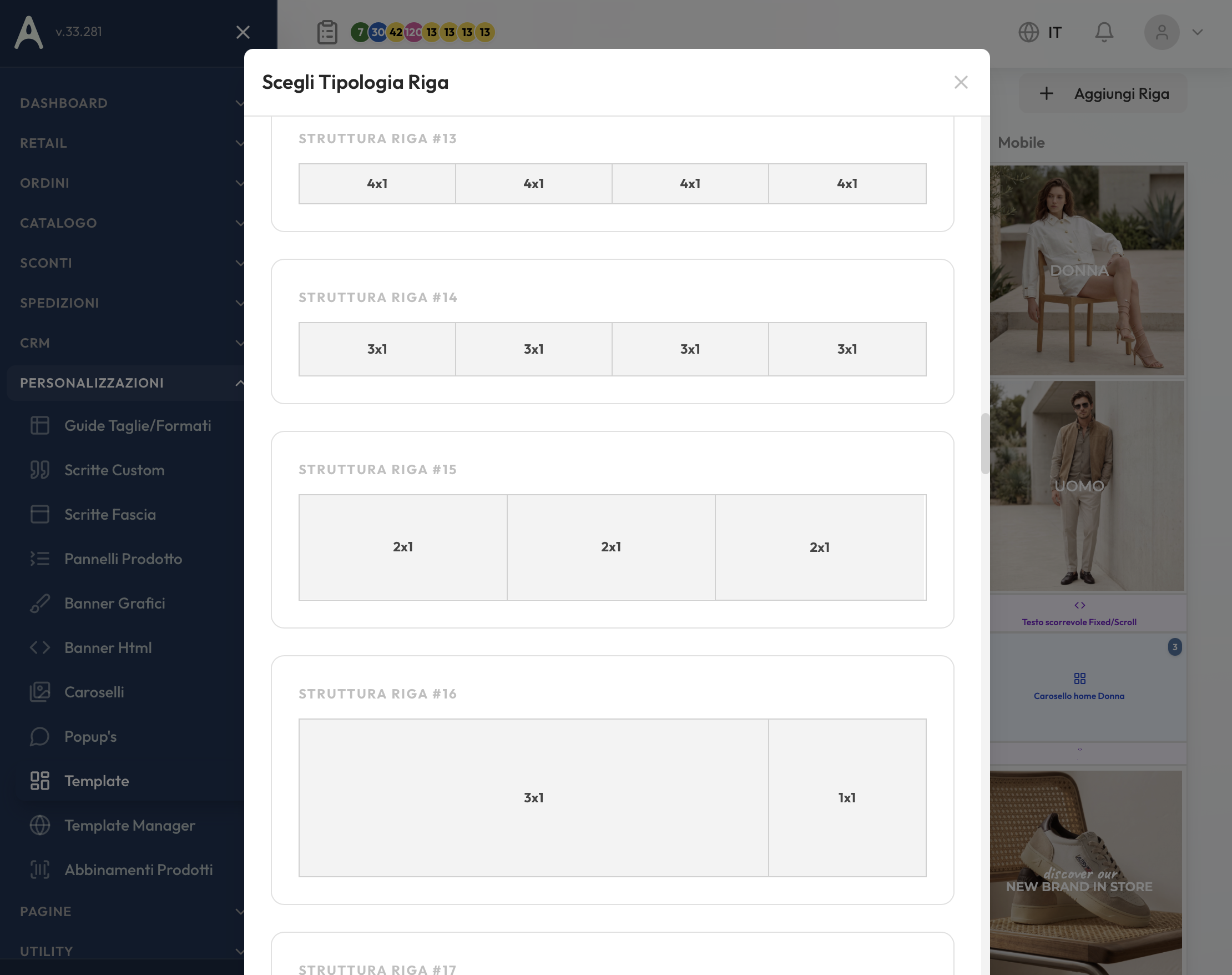
Task: Click the code icon above Testo scorrevole
Action: click(1079, 605)
